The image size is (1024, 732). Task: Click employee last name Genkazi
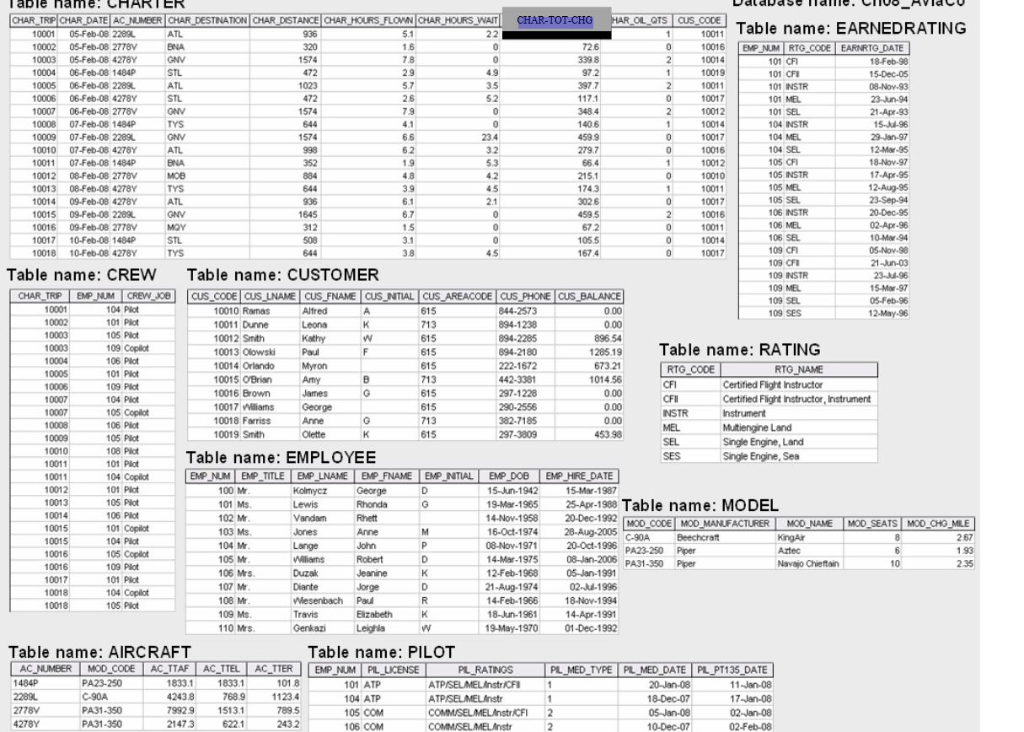pyautogui.click(x=309, y=628)
